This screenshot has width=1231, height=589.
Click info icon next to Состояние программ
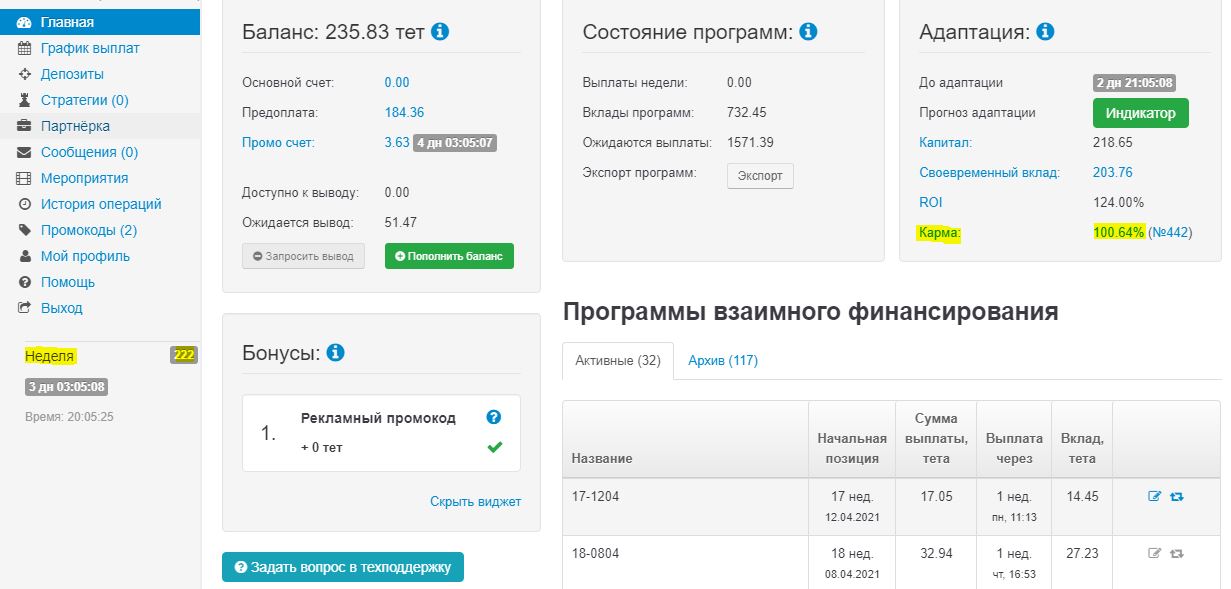(x=808, y=32)
